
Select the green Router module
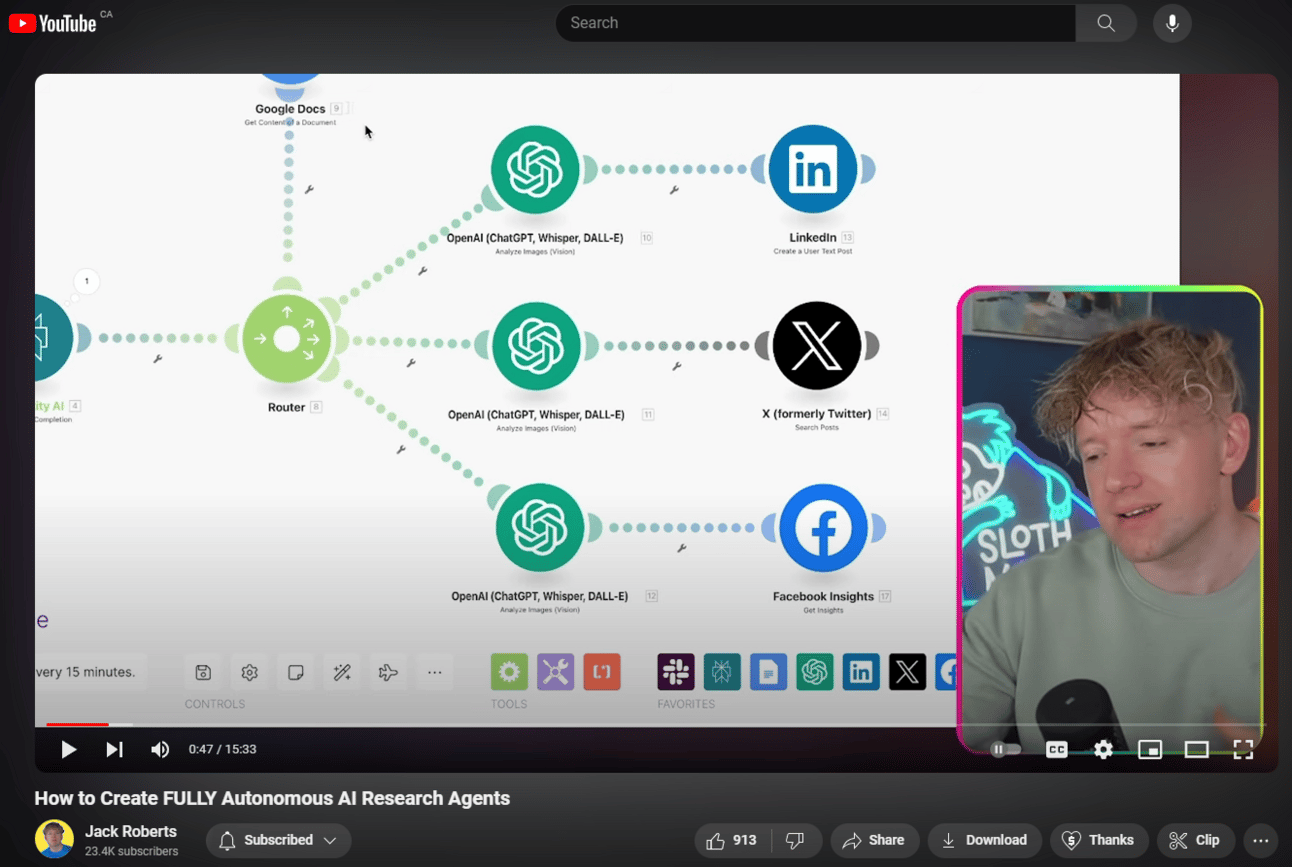(287, 339)
